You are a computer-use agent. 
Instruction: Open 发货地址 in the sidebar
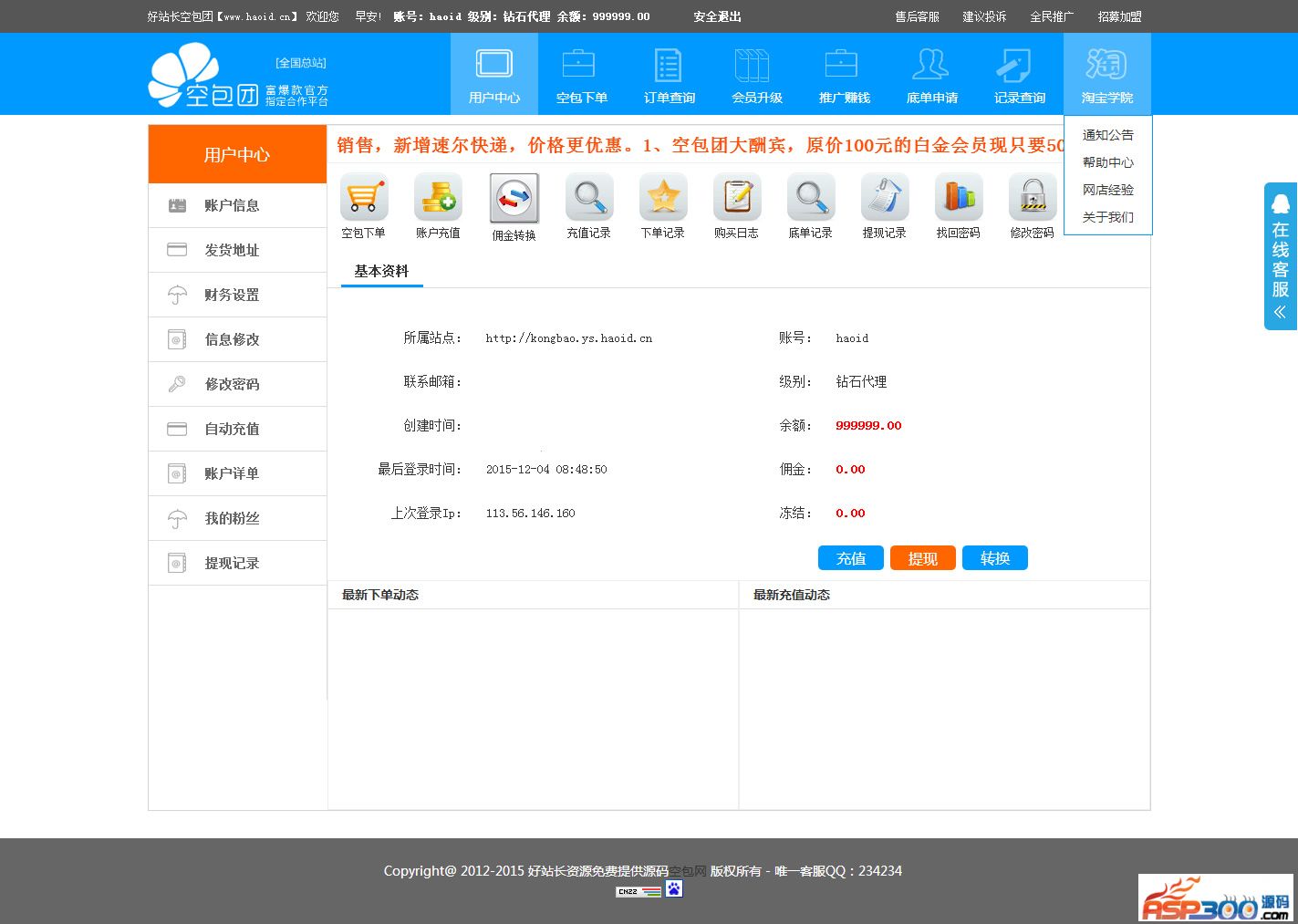[x=232, y=250]
